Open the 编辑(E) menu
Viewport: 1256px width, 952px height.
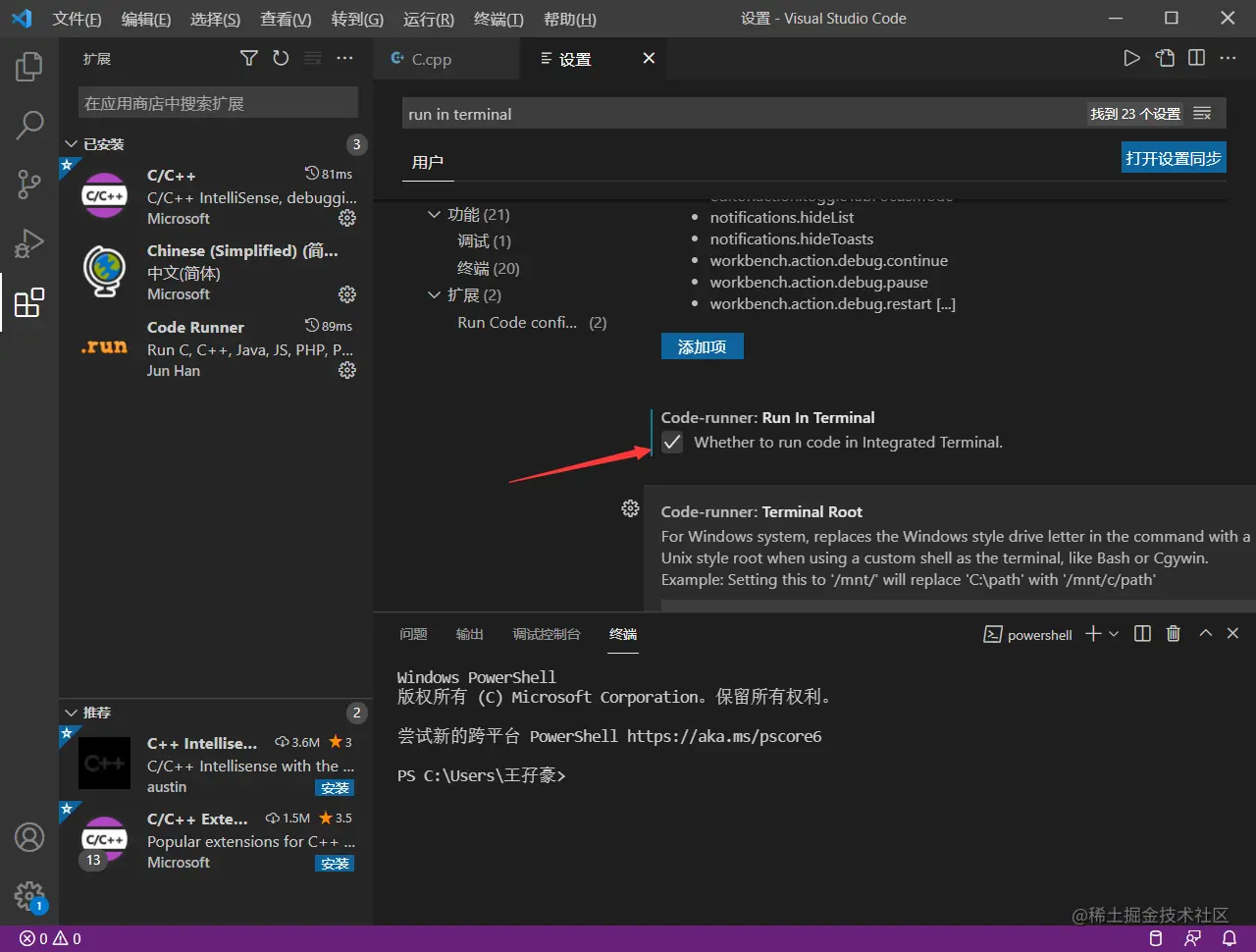tap(146, 19)
